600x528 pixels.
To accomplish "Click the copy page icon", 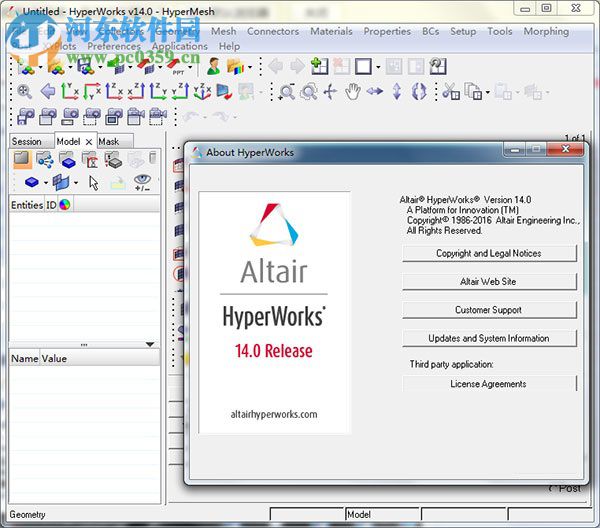I will (473, 92).
